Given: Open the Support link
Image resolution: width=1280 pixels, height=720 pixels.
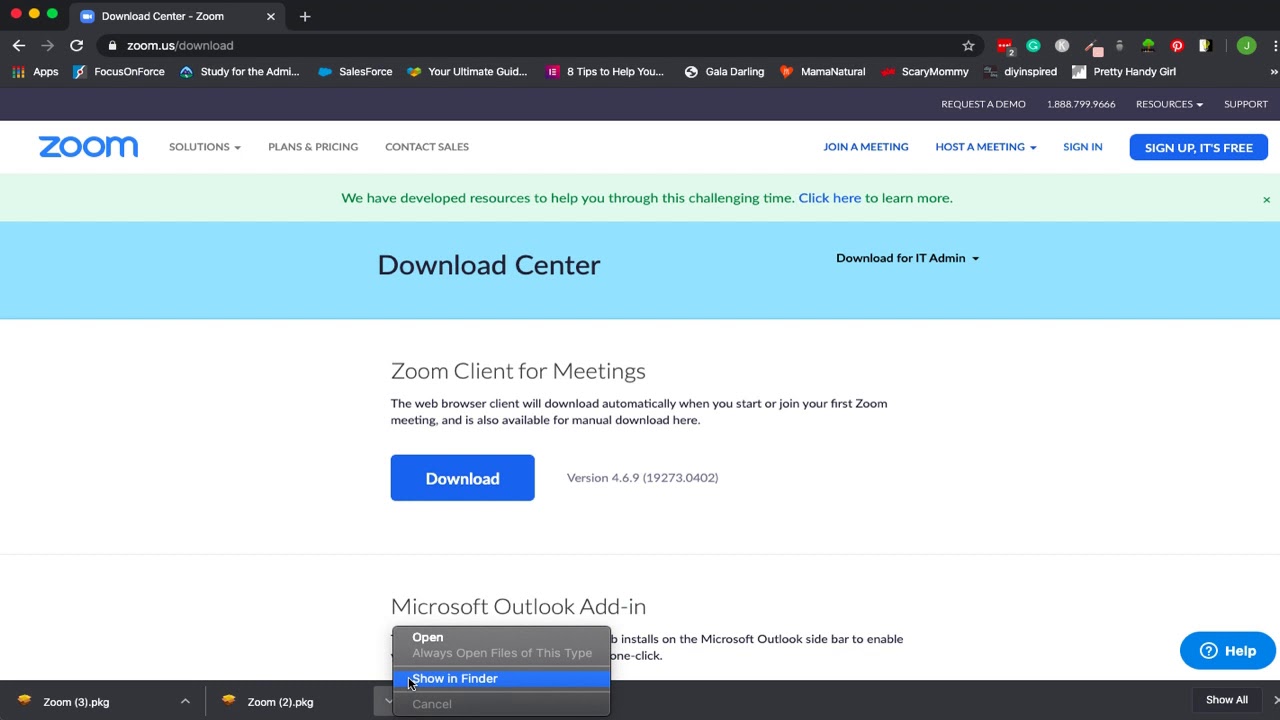Looking at the screenshot, I should (1246, 104).
